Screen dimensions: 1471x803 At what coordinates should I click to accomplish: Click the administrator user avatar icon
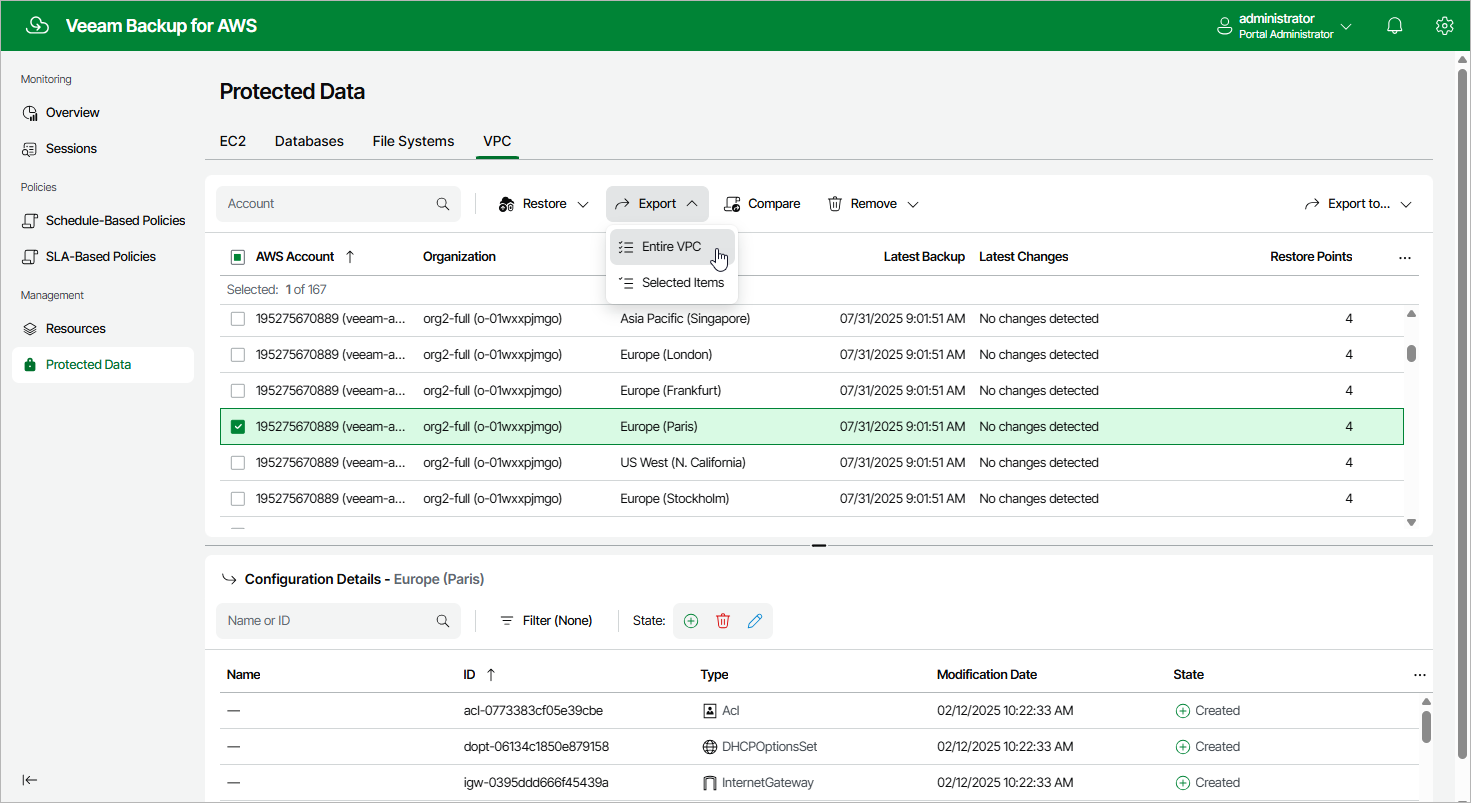[1224, 27]
